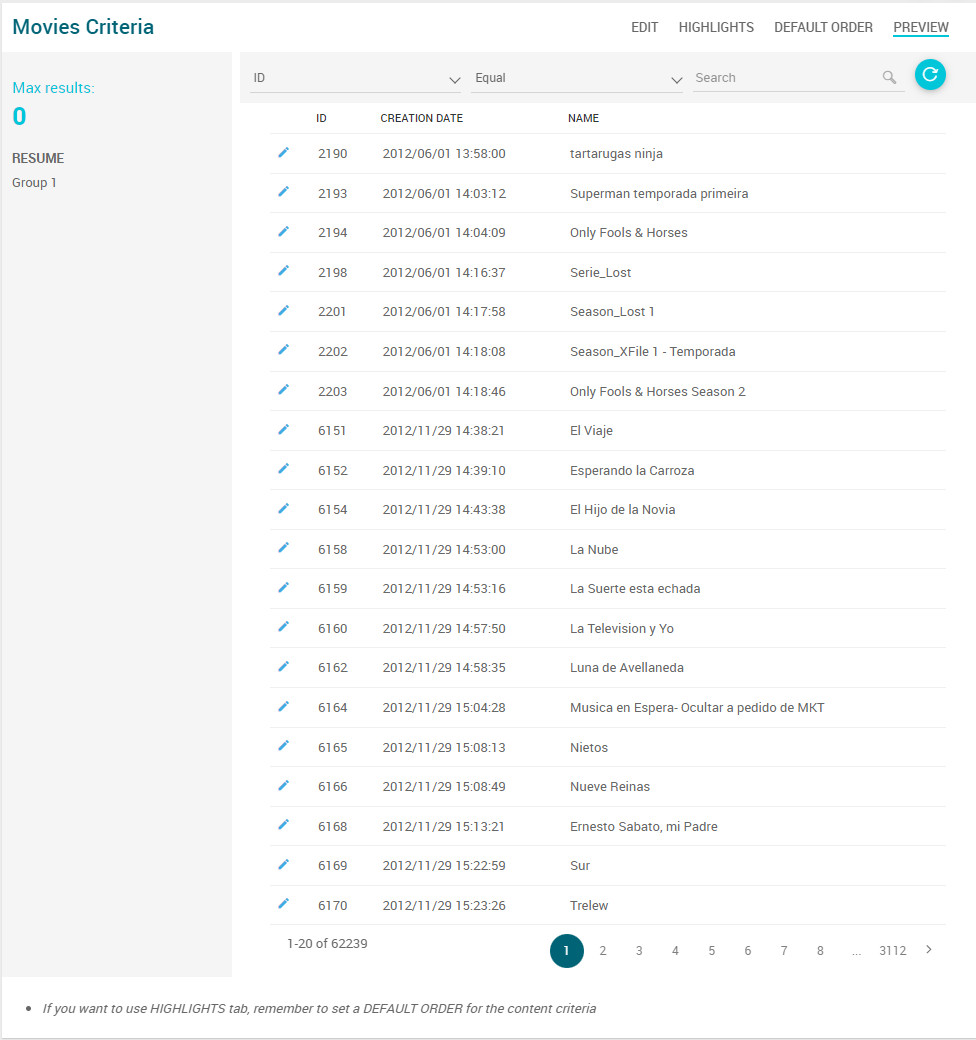Viewport: 976px width, 1040px height.
Task: Select Group 1 under Resume
Action: pos(35,183)
